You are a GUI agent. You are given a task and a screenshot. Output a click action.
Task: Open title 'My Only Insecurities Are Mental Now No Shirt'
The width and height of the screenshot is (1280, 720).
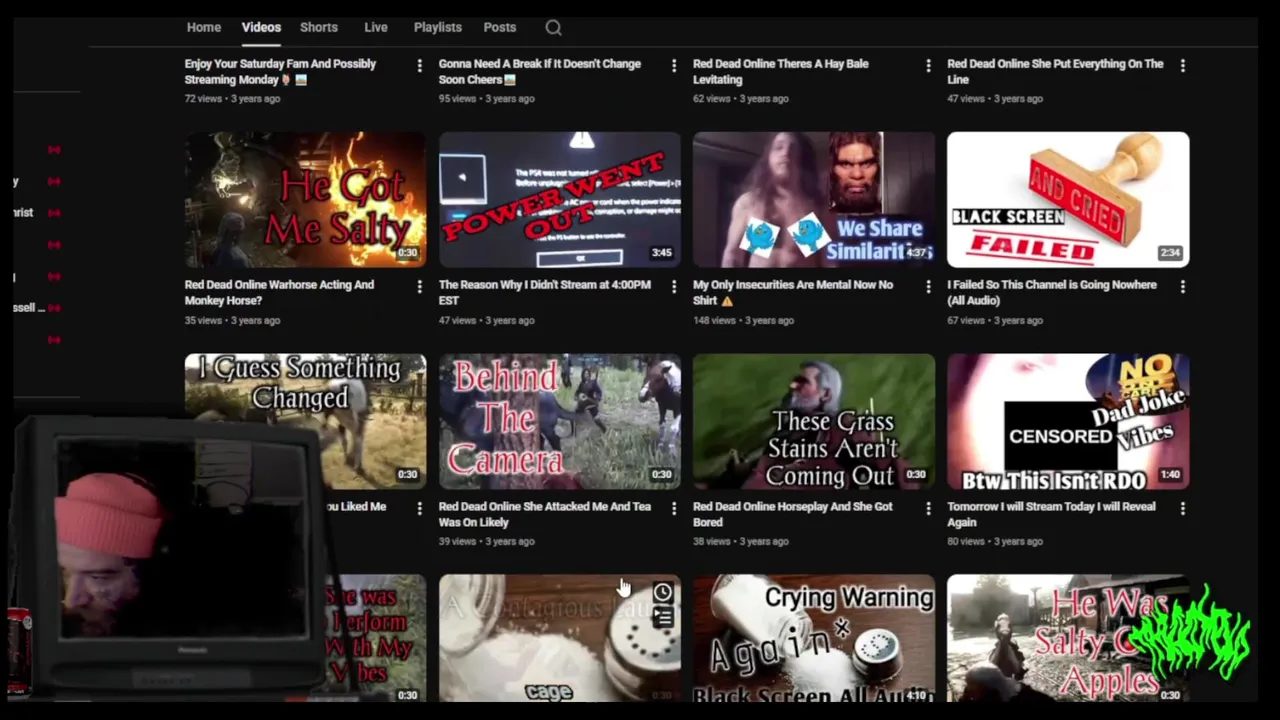click(x=793, y=293)
